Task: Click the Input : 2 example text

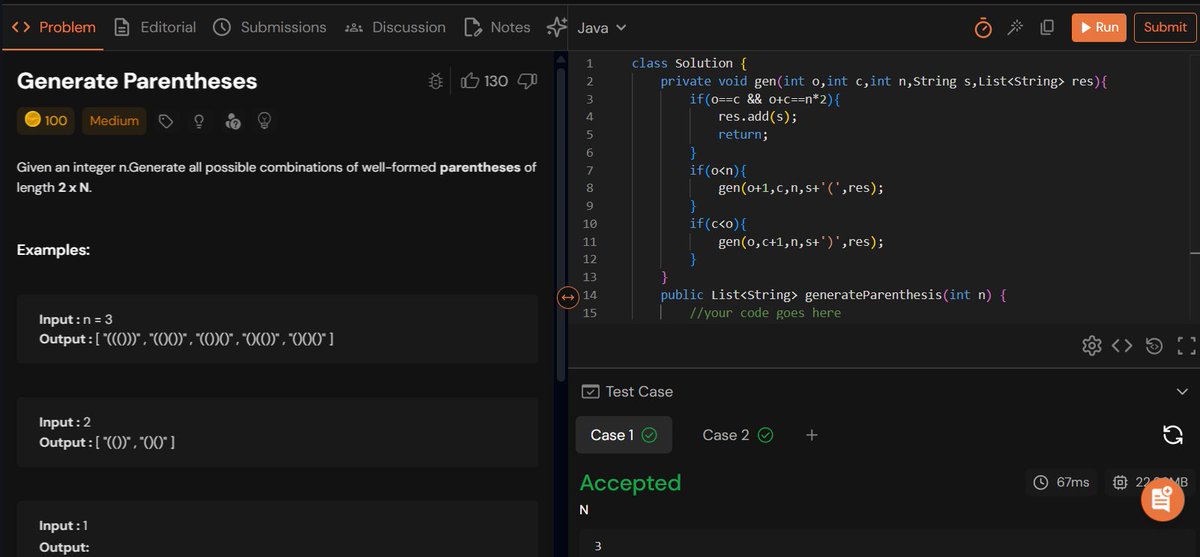Action: point(65,422)
